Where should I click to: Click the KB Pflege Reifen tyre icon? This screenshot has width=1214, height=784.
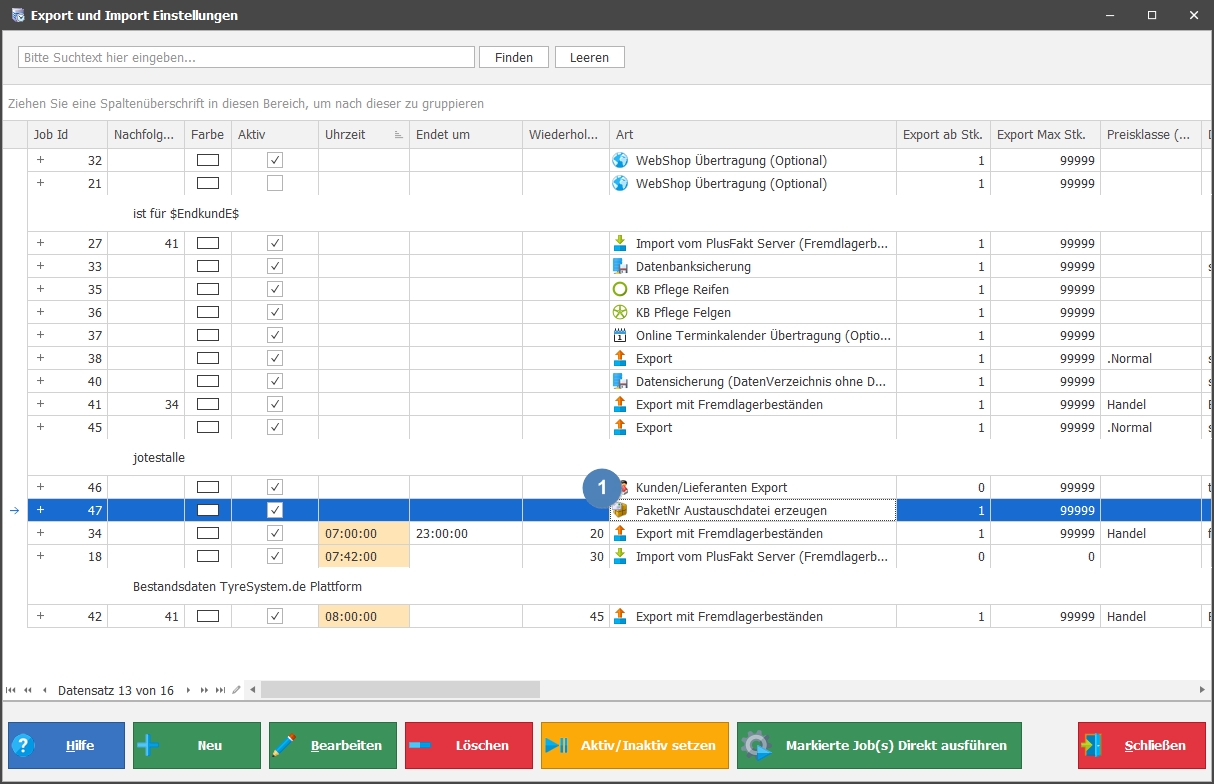(x=620, y=289)
